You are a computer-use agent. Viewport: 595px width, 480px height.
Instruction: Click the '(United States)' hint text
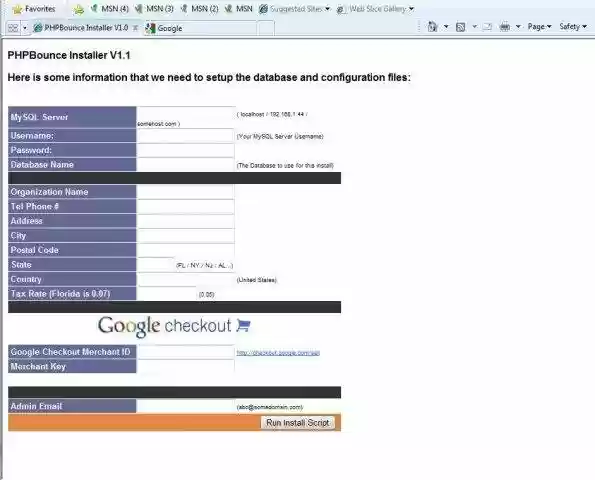click(257, 280)
